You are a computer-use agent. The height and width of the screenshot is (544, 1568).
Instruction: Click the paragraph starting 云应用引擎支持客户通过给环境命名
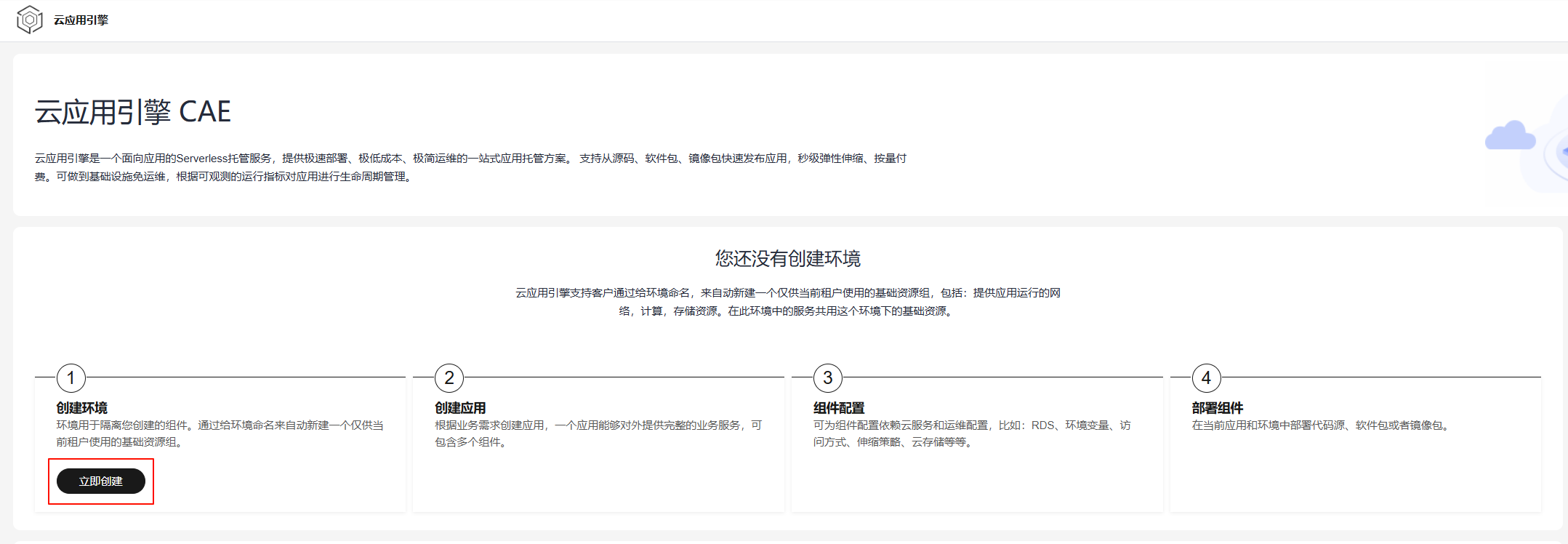788,302
